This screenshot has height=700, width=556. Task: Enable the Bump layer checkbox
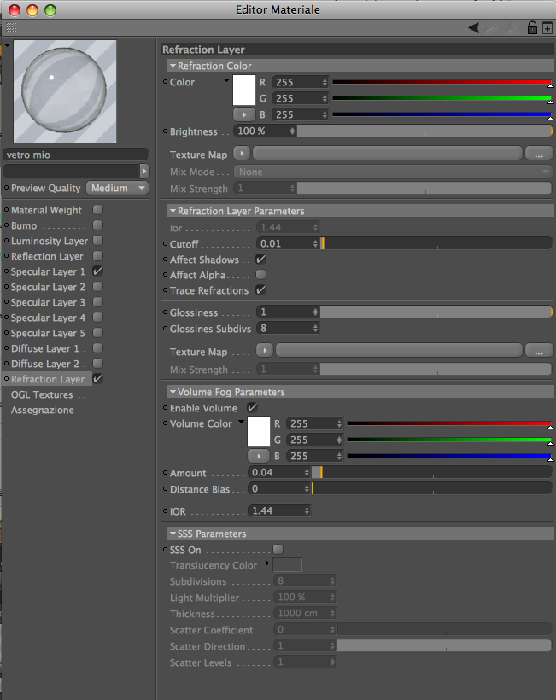pyautogui.click(x=97, y=225)
